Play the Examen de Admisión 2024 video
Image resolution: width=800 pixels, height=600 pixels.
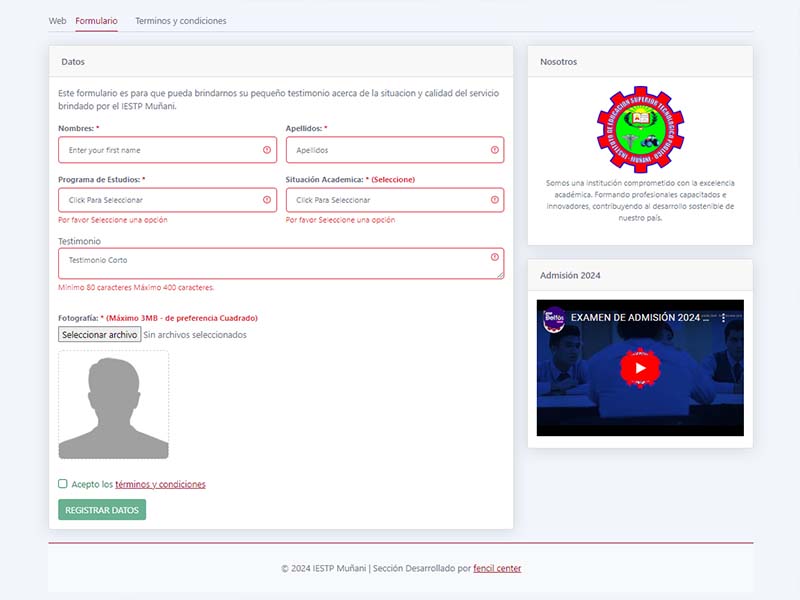tap(640, 368)
